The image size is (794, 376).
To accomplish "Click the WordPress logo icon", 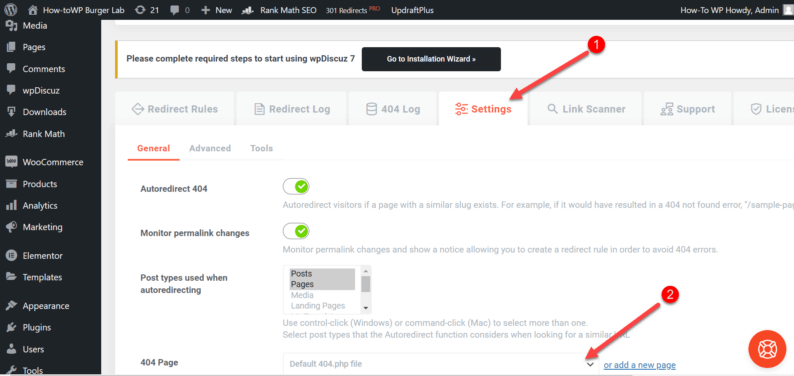I will click(x=11, y=10).
